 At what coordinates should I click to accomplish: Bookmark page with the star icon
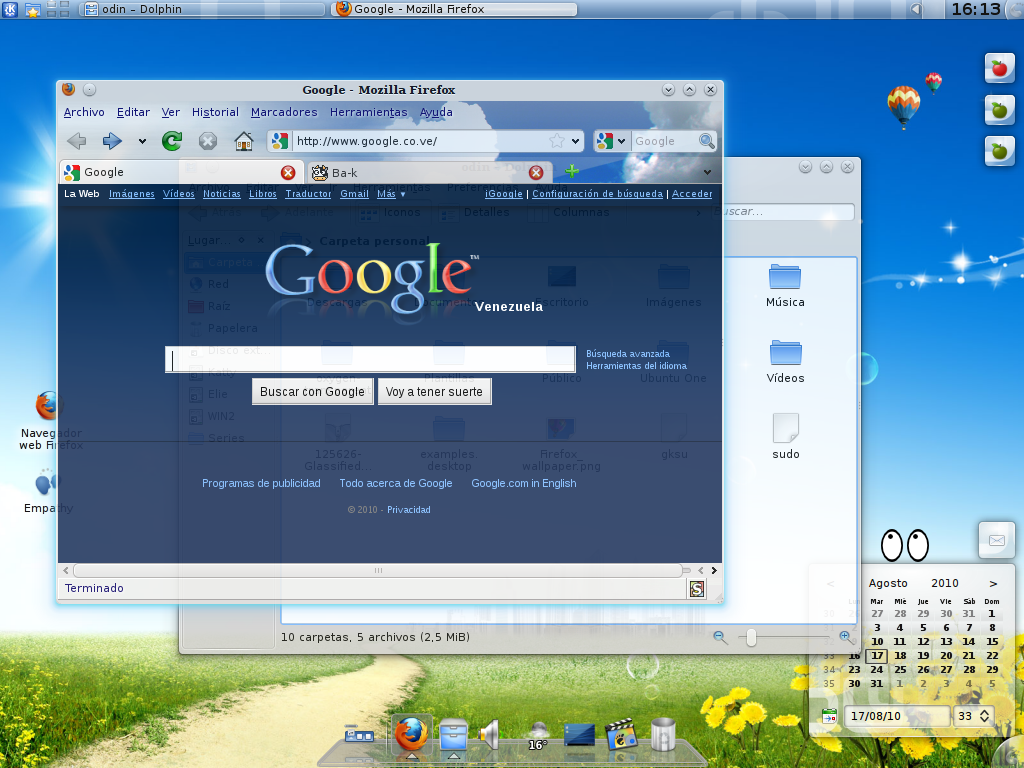pyautogui.click(x=556, y=140)
